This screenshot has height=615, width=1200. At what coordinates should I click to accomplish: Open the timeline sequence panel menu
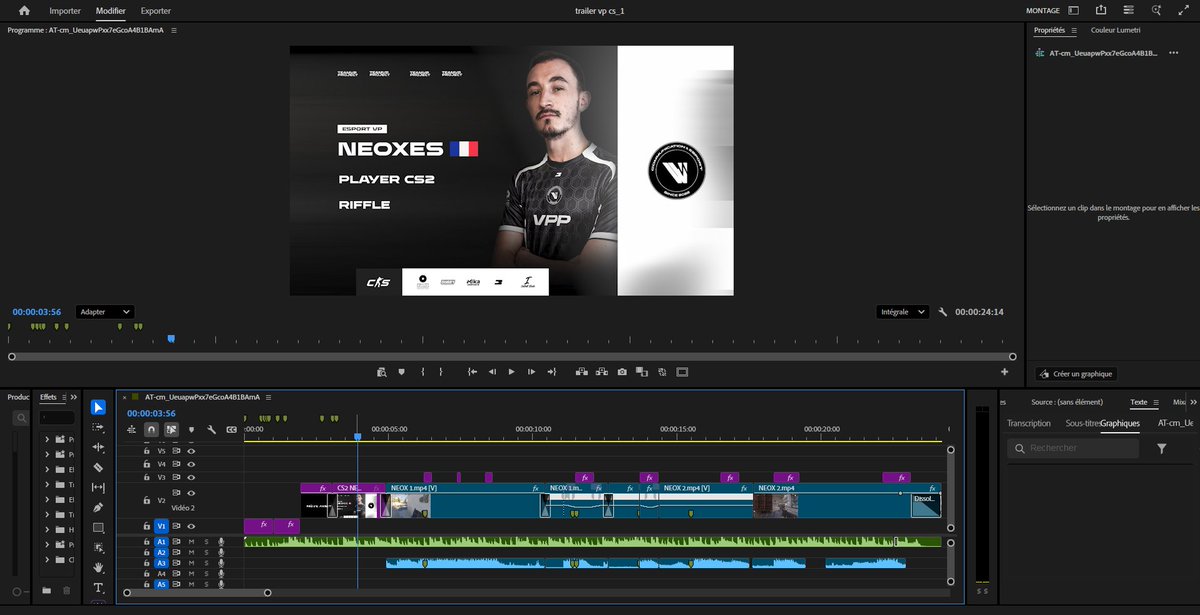(x=269, y=396)
